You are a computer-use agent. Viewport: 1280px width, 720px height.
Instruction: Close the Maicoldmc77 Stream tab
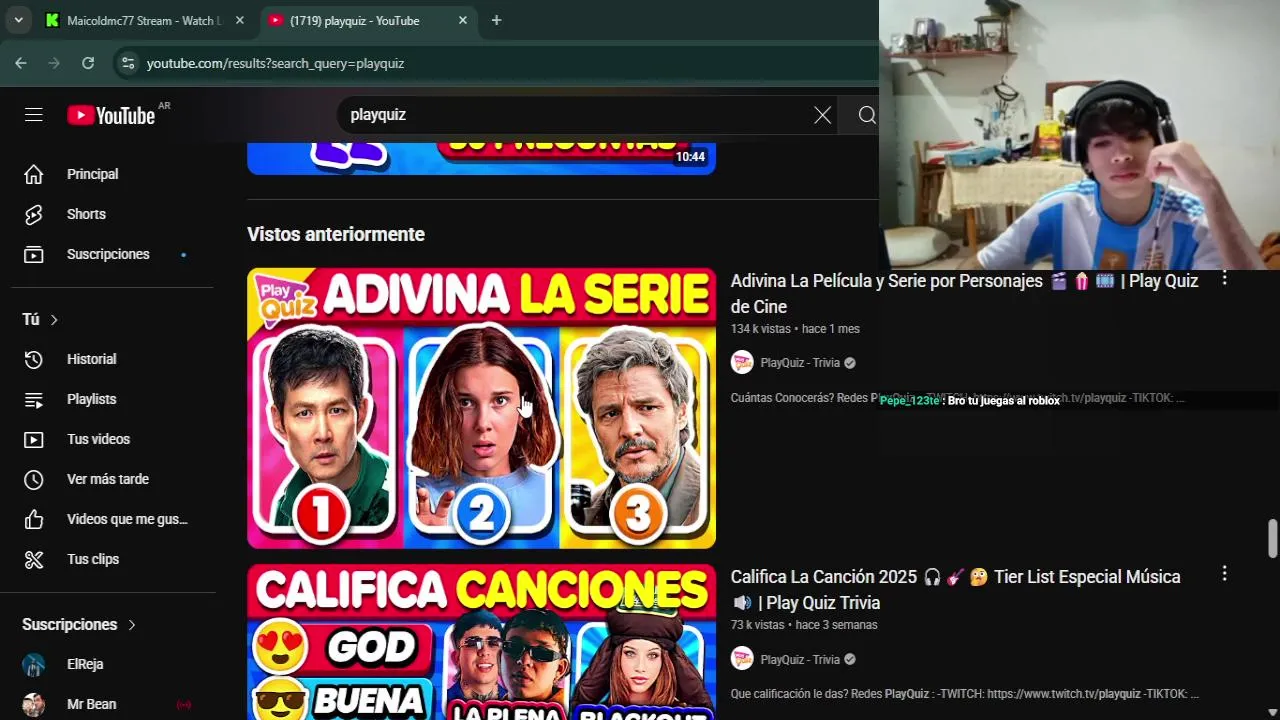[239, 20]
